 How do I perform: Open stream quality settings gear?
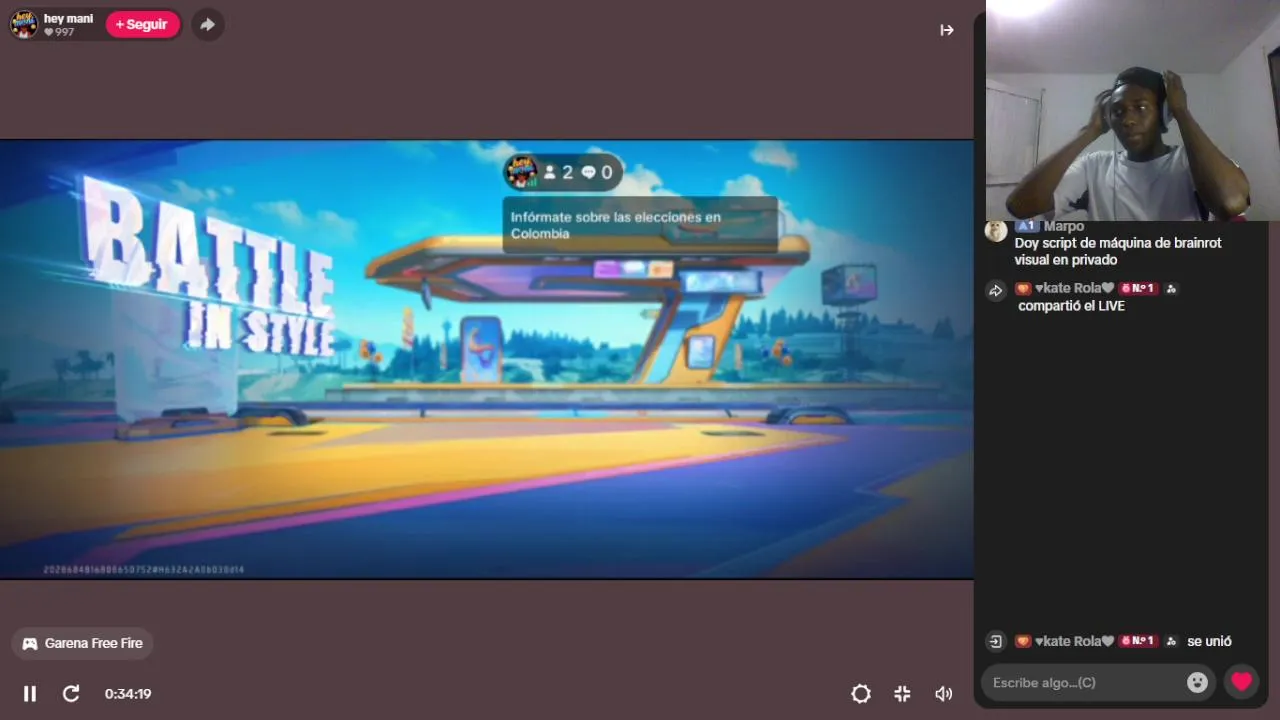(x=861, y=693)
